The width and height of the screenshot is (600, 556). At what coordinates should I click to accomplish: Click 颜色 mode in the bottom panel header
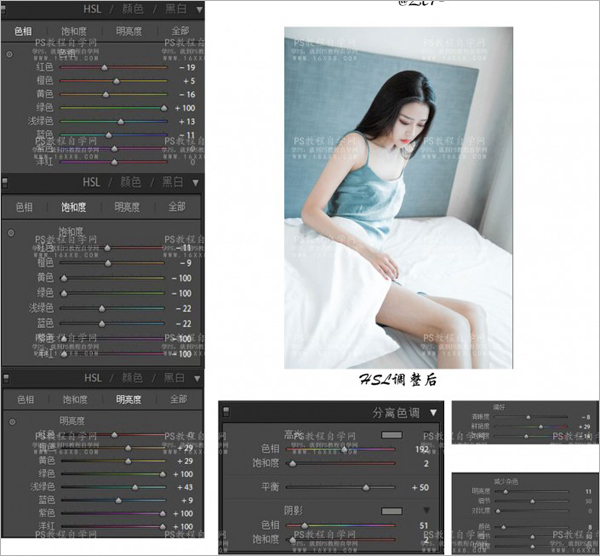tap(132, 378)
